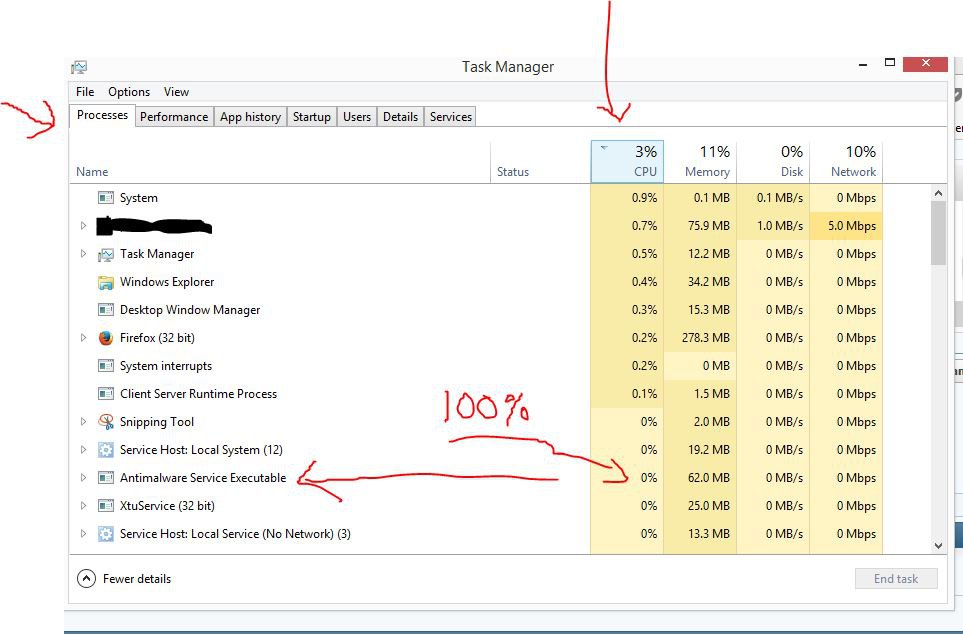Screen dimensions: 963x634
Task: Click the 5.0 Mbps network value
Action: click(852, 225)
